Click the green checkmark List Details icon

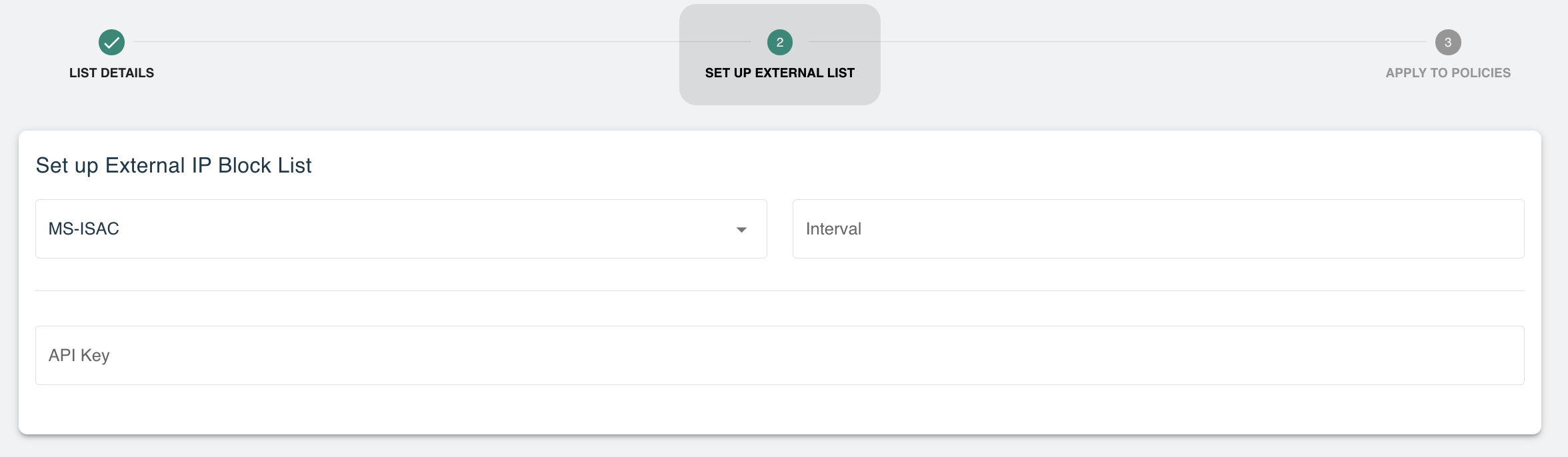coord(111,42)
